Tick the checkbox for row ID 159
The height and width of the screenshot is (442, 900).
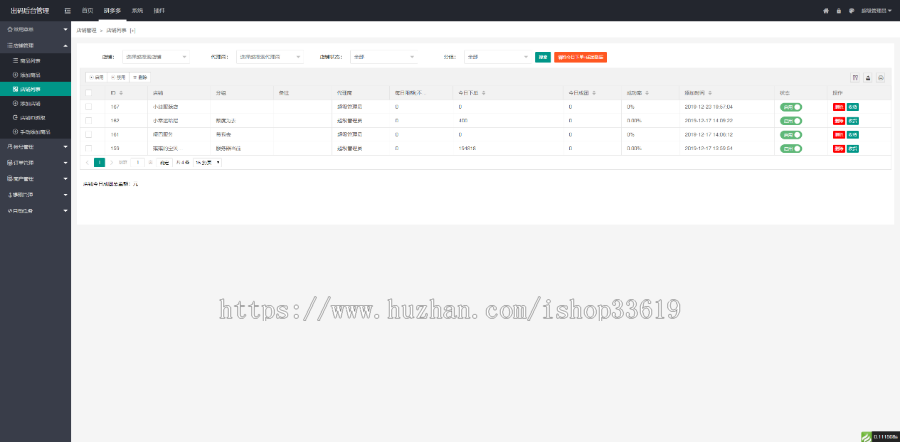[88, 148]
